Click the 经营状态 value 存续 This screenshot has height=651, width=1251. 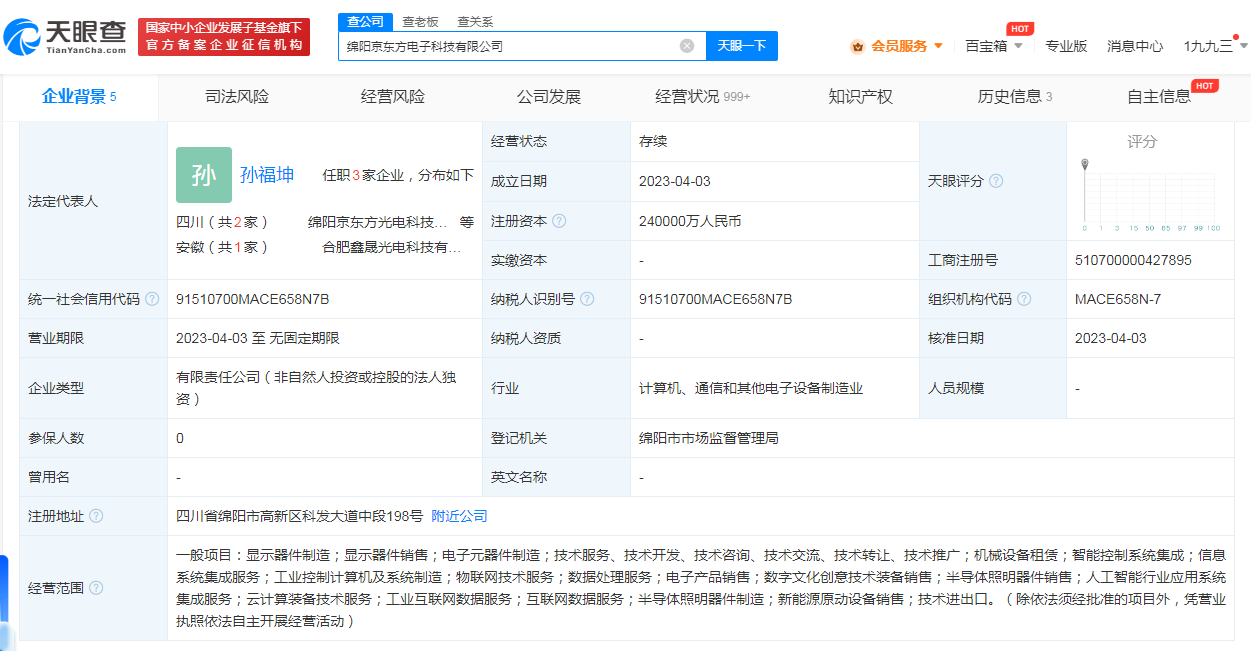click(x=653, y=142)
